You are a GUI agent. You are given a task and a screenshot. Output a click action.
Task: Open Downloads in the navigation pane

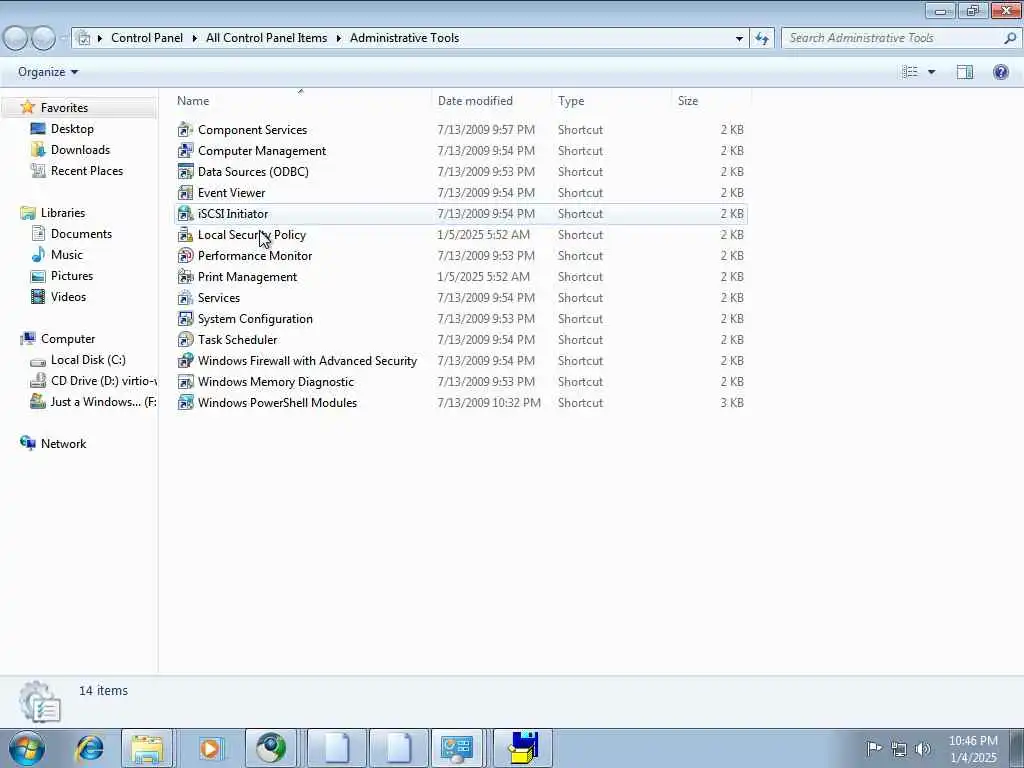coord(80,150)
